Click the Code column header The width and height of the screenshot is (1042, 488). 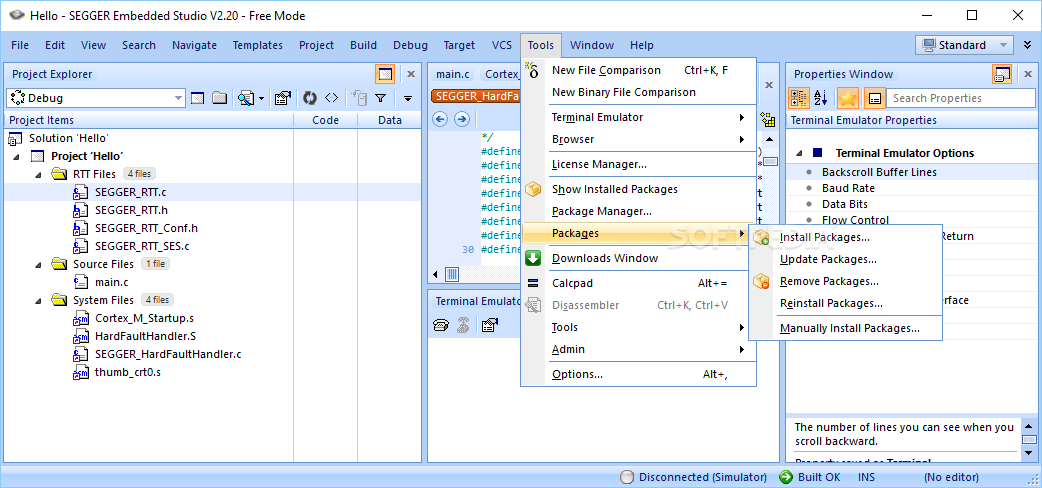pyautogui.click(x=326, y=120)
